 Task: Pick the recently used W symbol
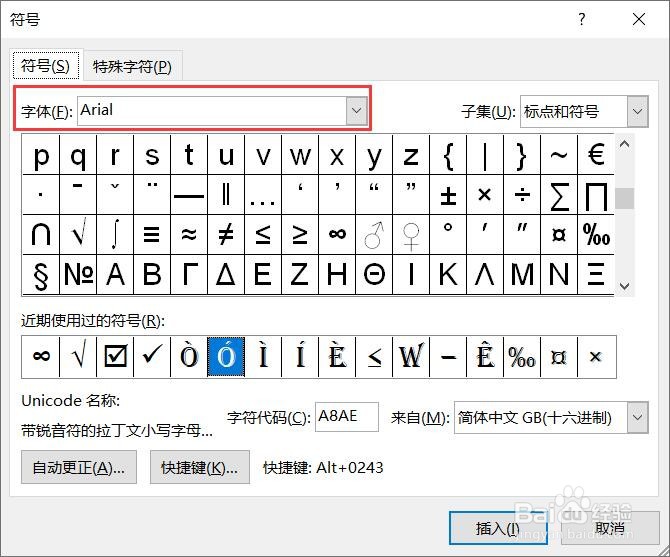(411, 357)
